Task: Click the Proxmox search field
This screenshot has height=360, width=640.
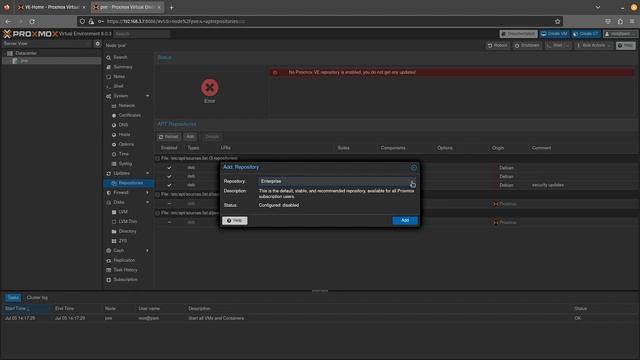Action: pyautogui.click(x=141, y=34)
